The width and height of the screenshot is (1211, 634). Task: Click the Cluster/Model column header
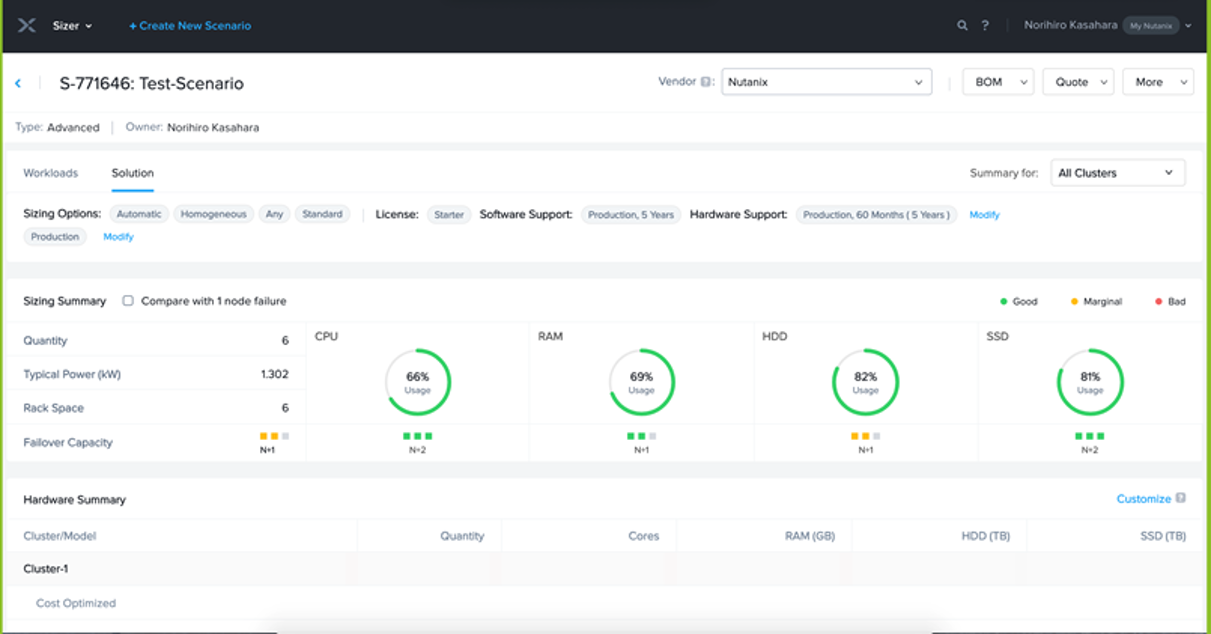click(60, 536)
